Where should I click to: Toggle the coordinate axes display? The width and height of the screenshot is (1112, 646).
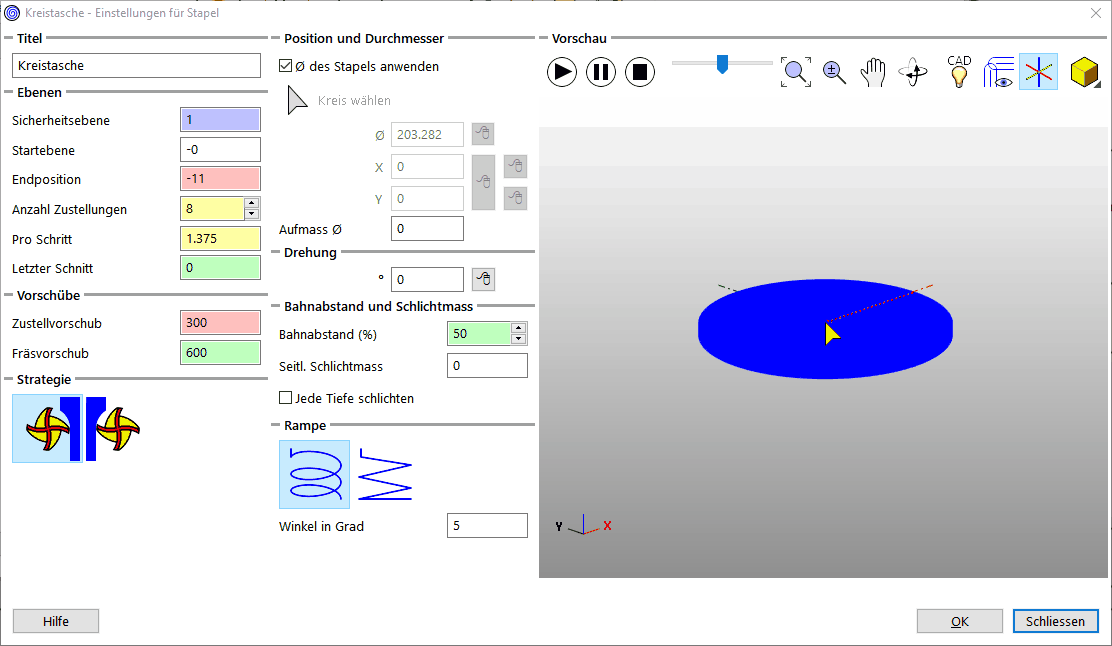point(1038,72)
